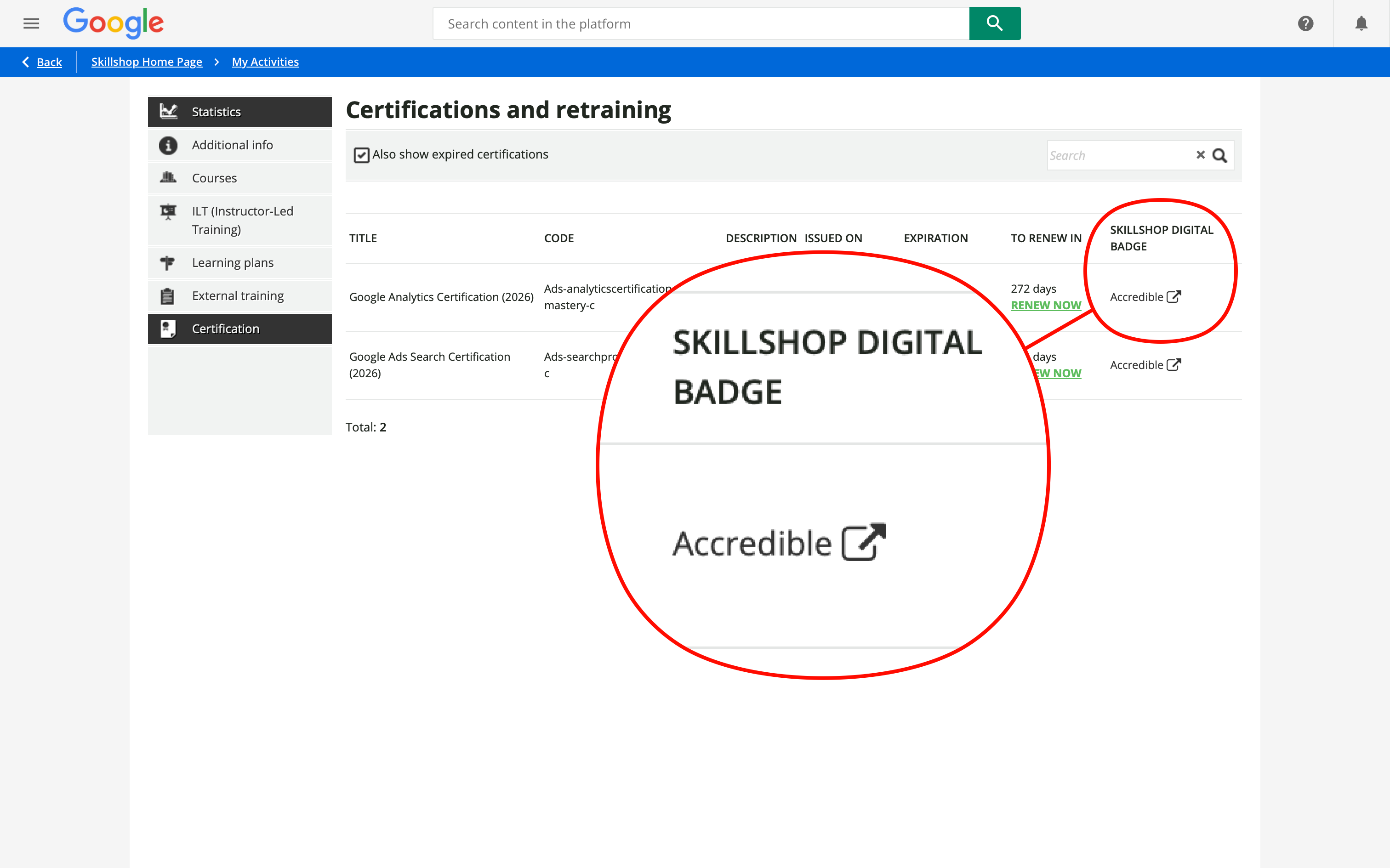Screen dimensions: 1390x868
Task: Click the Back chevron arrow icon
Action: 25,62
